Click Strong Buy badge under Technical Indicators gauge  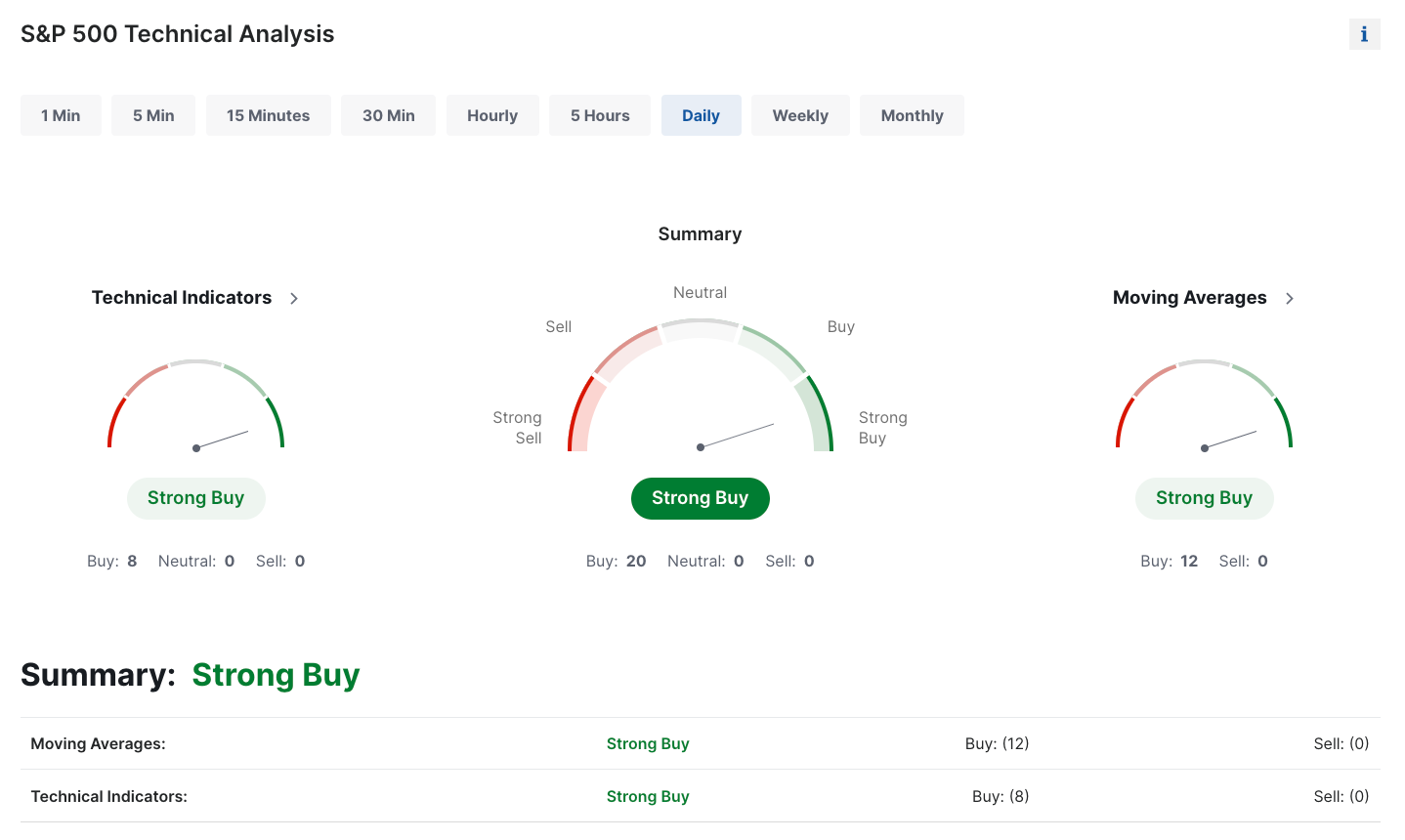[196, 498]
